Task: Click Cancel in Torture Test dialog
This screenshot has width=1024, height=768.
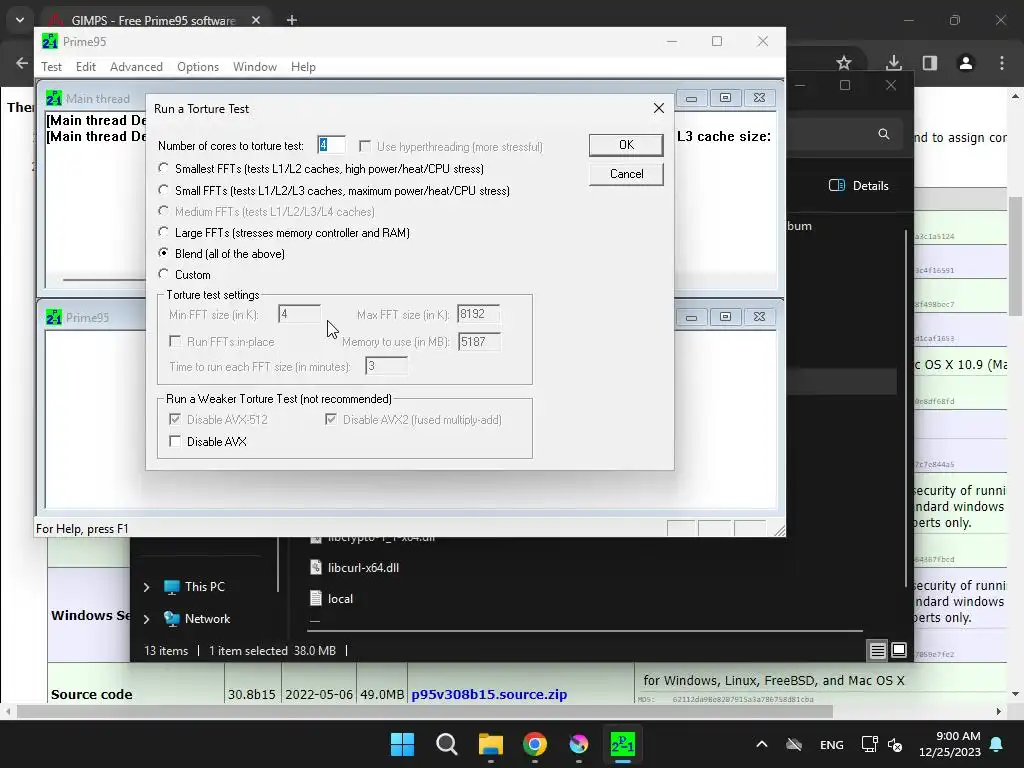Action: pos(626,174)
